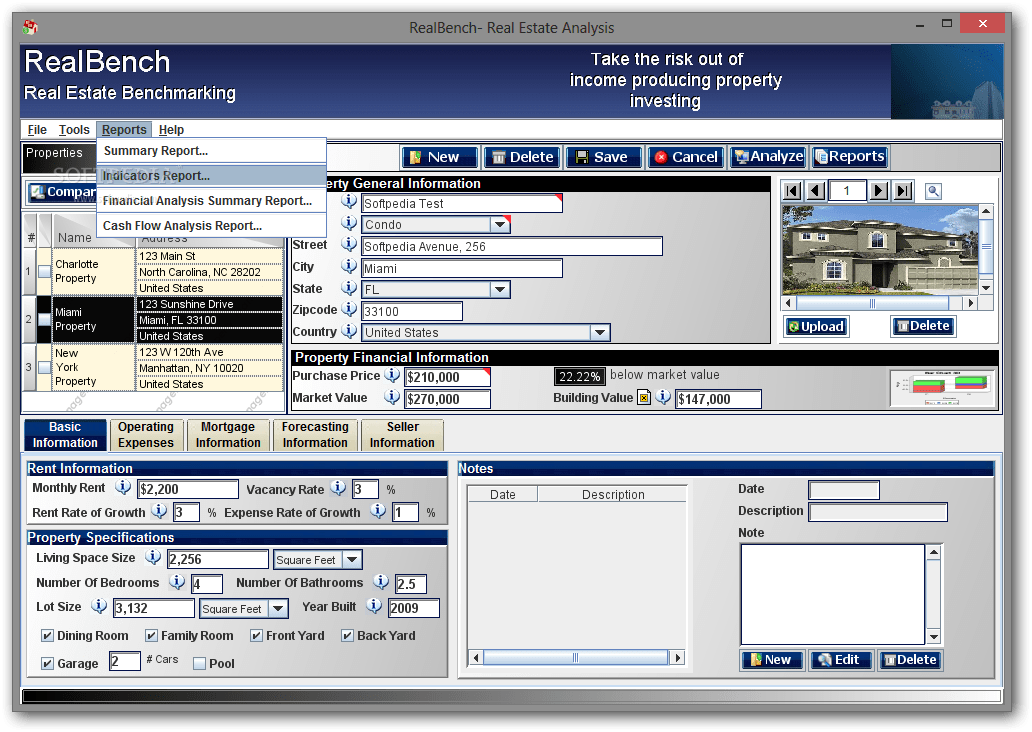Toggle the Back Yard checkbox

(347, 635)
